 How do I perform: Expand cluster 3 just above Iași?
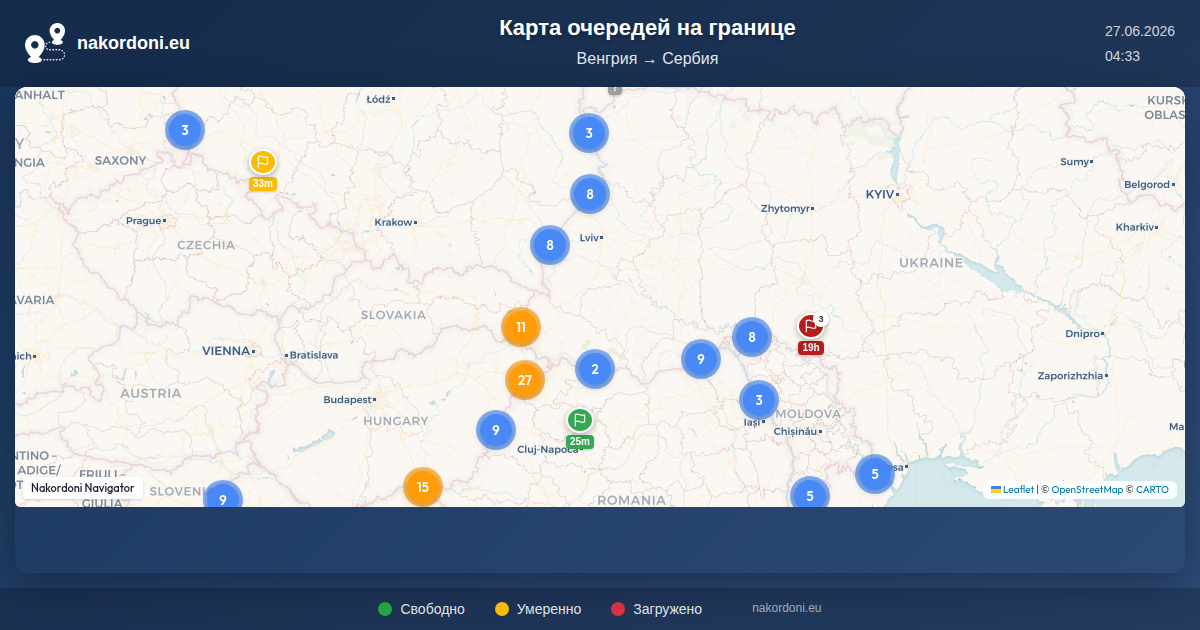tap(759, 401)
